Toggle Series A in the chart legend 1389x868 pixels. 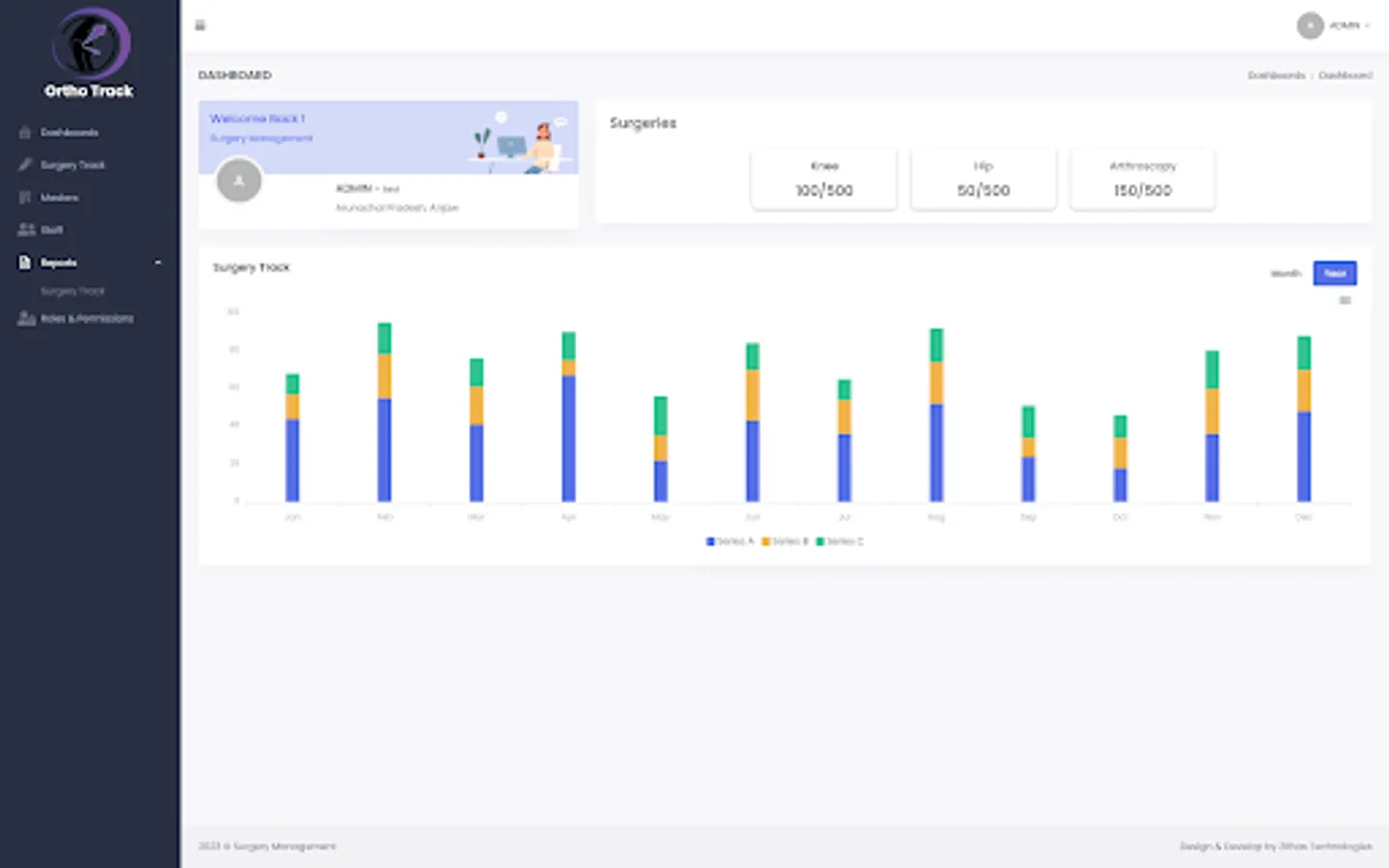[x=730, y=541]
